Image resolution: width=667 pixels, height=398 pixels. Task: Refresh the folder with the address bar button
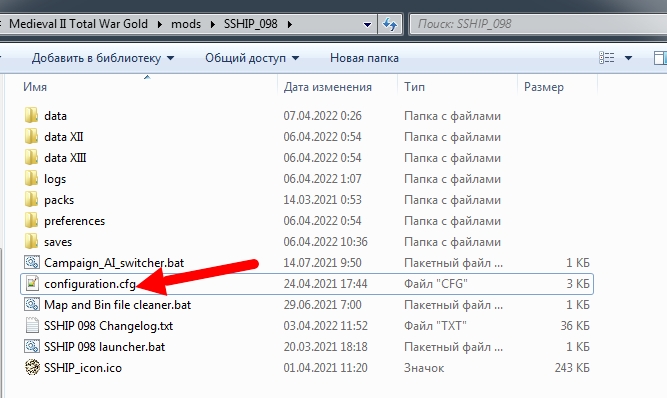click(390, 24)
